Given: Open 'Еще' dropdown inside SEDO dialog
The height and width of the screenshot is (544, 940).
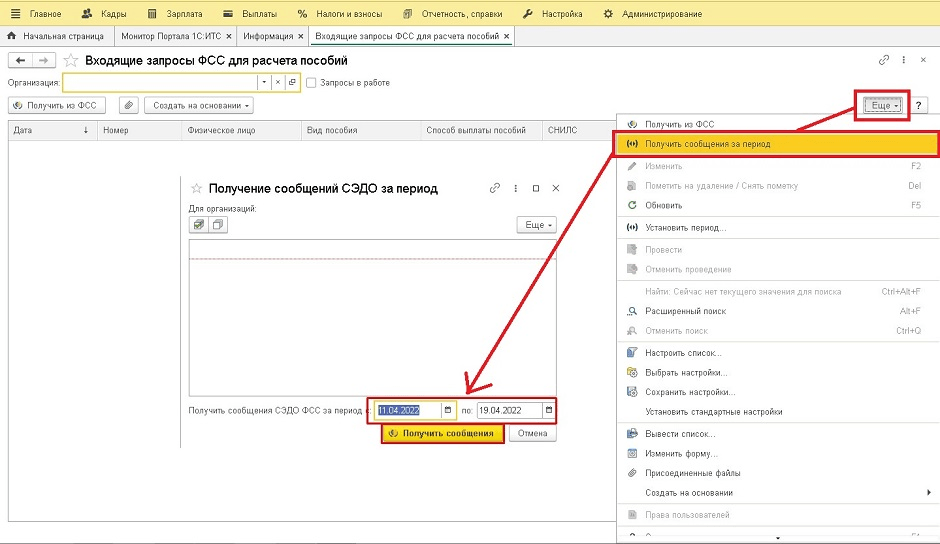Looking at the screenshot, I should pyautogui.click(x=535, y=225).
